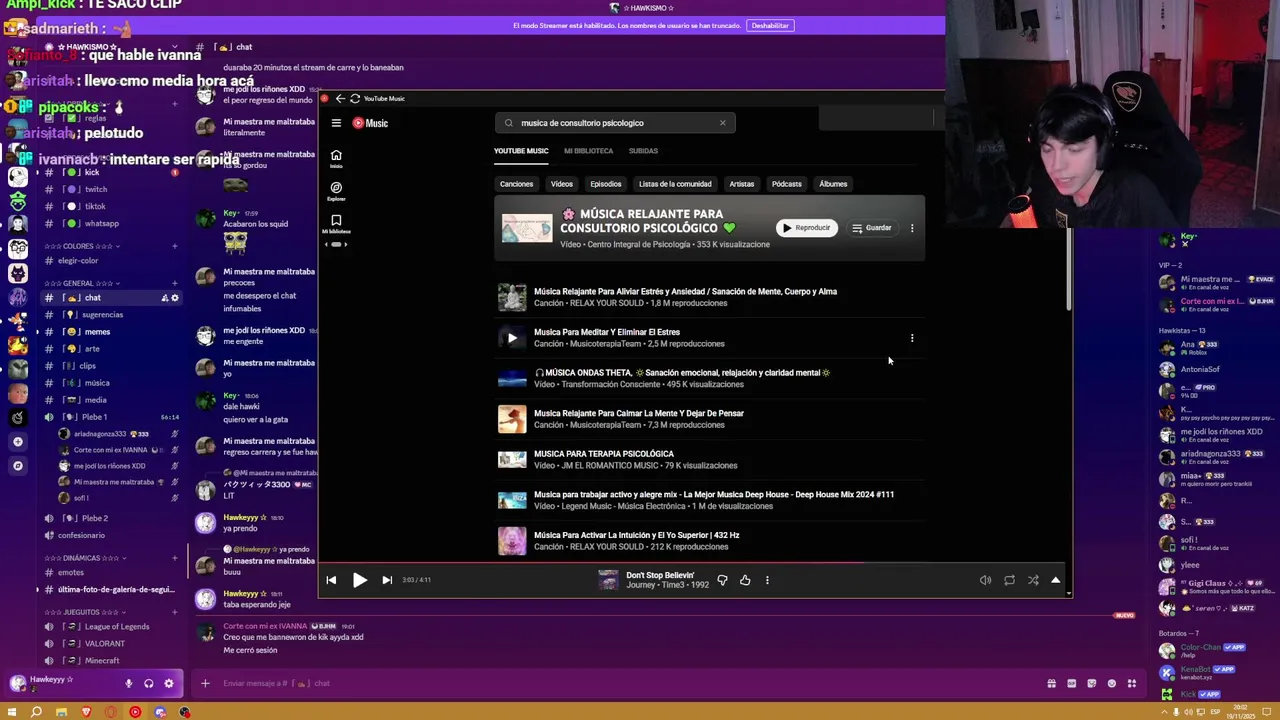Open MÚSICA ONDAS THETA video result

click(x=682, y=373)
